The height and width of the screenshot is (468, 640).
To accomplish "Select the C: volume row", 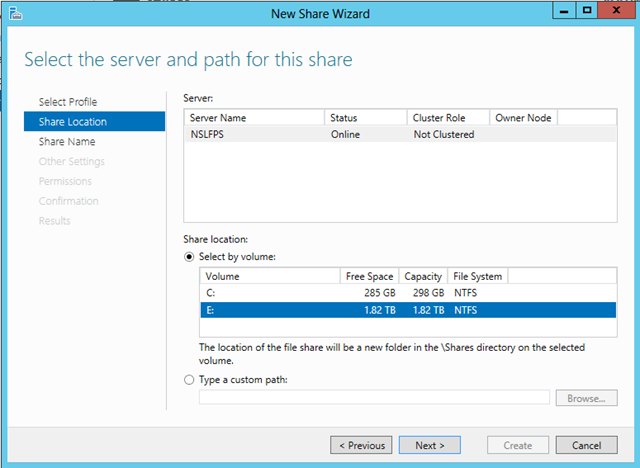I will coord(408,293).
